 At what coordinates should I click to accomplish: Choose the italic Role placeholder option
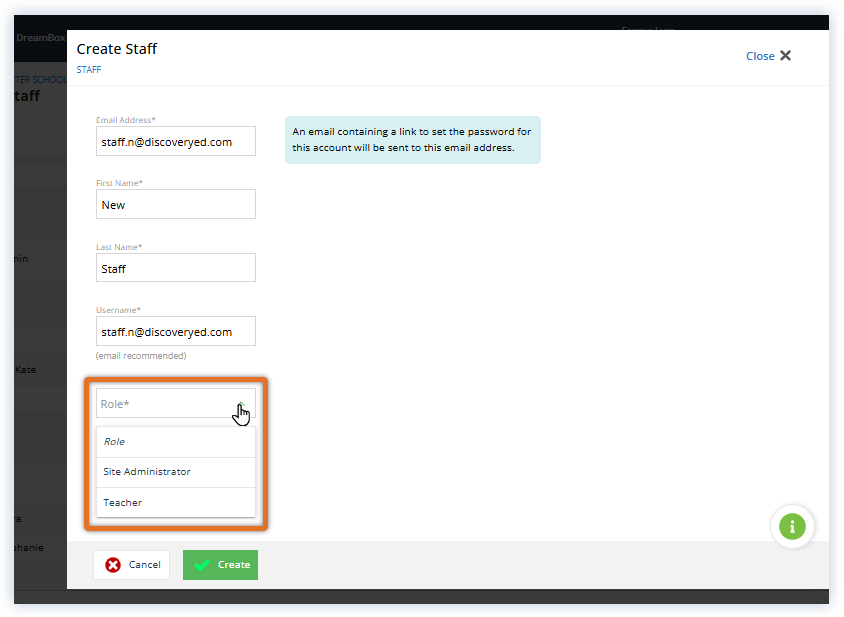[175, 442]
